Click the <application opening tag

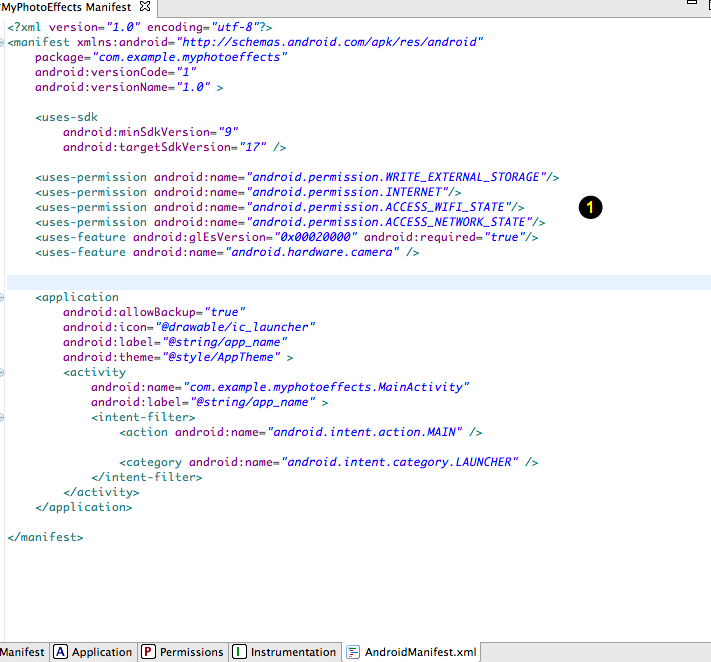coord(77,297)
